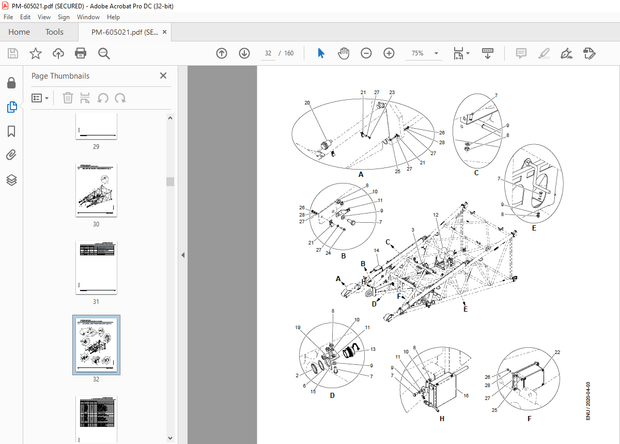Zoom in with the plus button
Screen dimensions: 620x444
389,53
